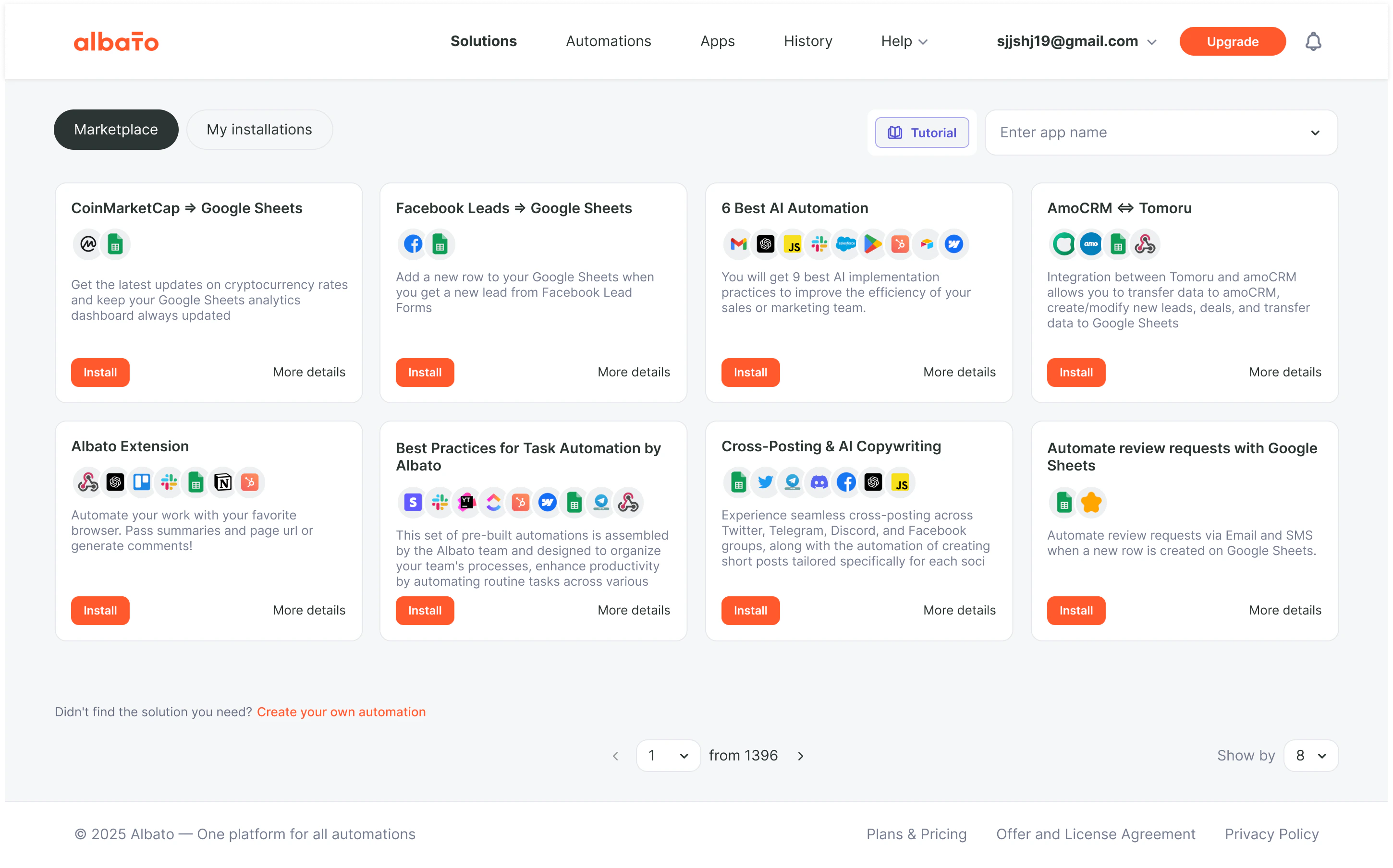
Task: View More details for AmoCRM Tomoru
Action: (x=1285, y=373)
